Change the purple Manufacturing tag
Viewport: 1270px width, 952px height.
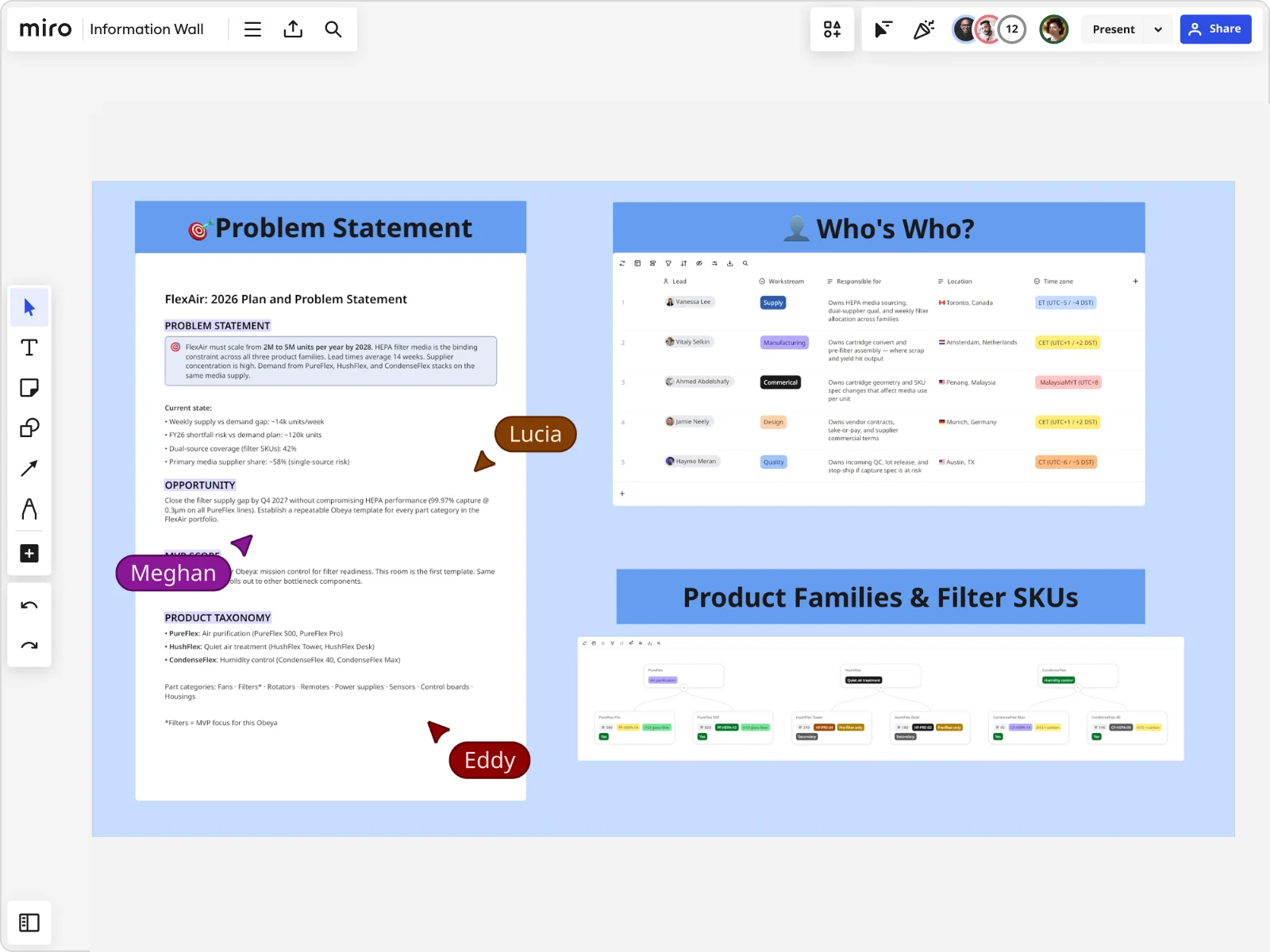784,343
